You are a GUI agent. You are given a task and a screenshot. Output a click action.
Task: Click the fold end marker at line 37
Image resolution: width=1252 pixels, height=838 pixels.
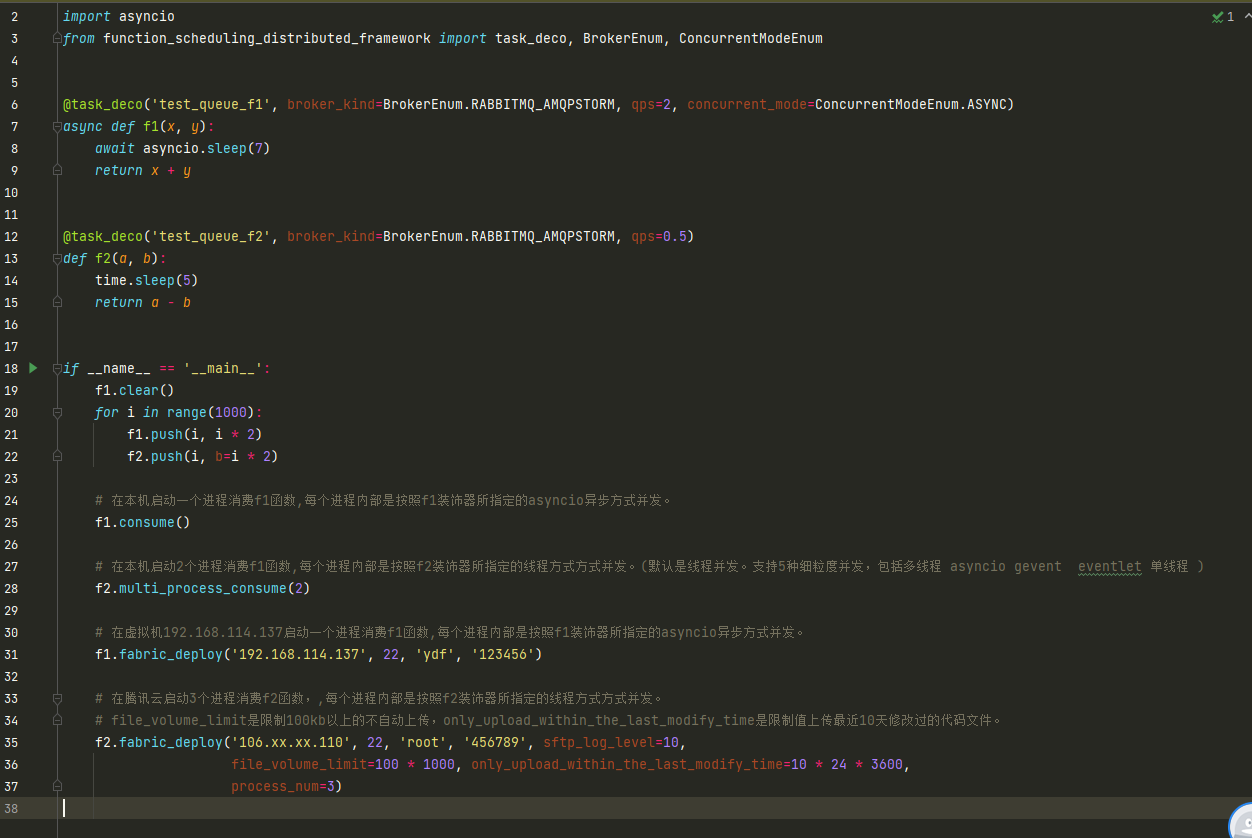point(57,786)
